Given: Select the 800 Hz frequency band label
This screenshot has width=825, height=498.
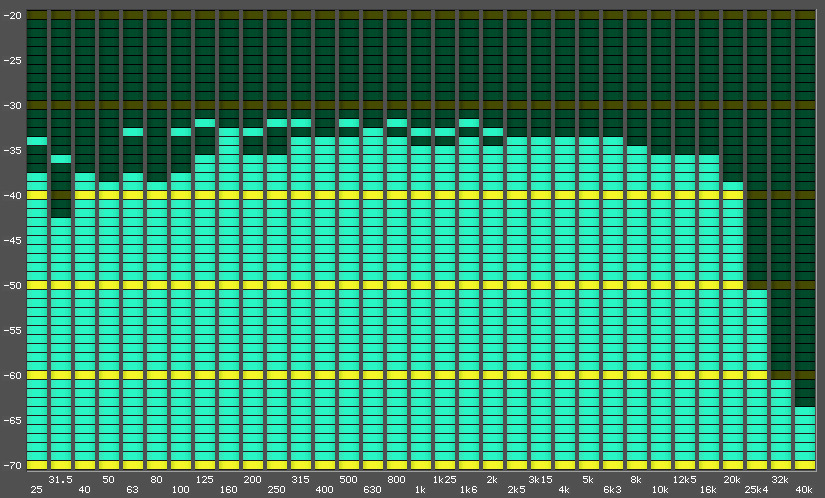Looking at the screenshot, I should (396, 480).
